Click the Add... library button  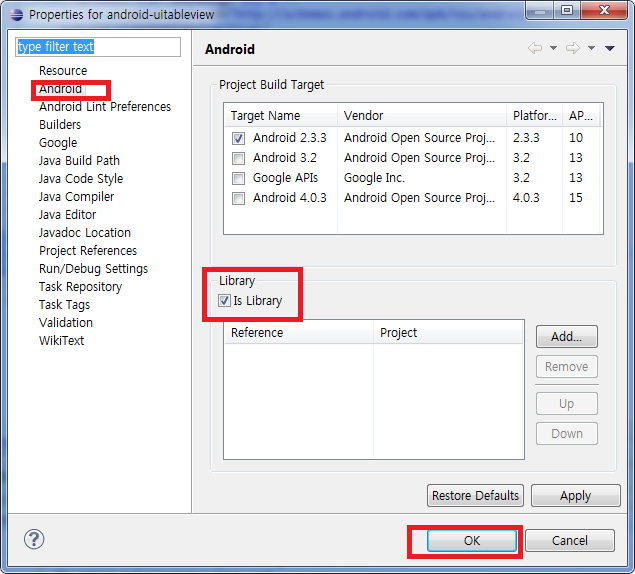pos(567,336)
